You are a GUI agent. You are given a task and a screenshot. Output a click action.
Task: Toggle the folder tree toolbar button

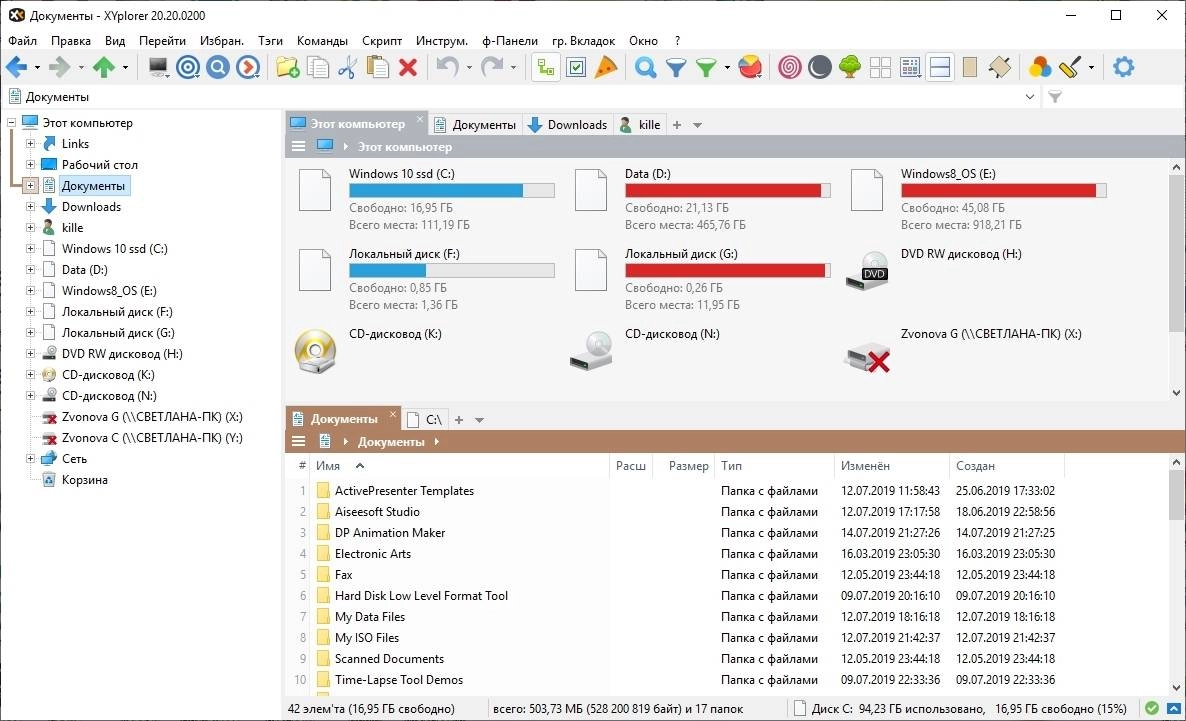[546, 67]
